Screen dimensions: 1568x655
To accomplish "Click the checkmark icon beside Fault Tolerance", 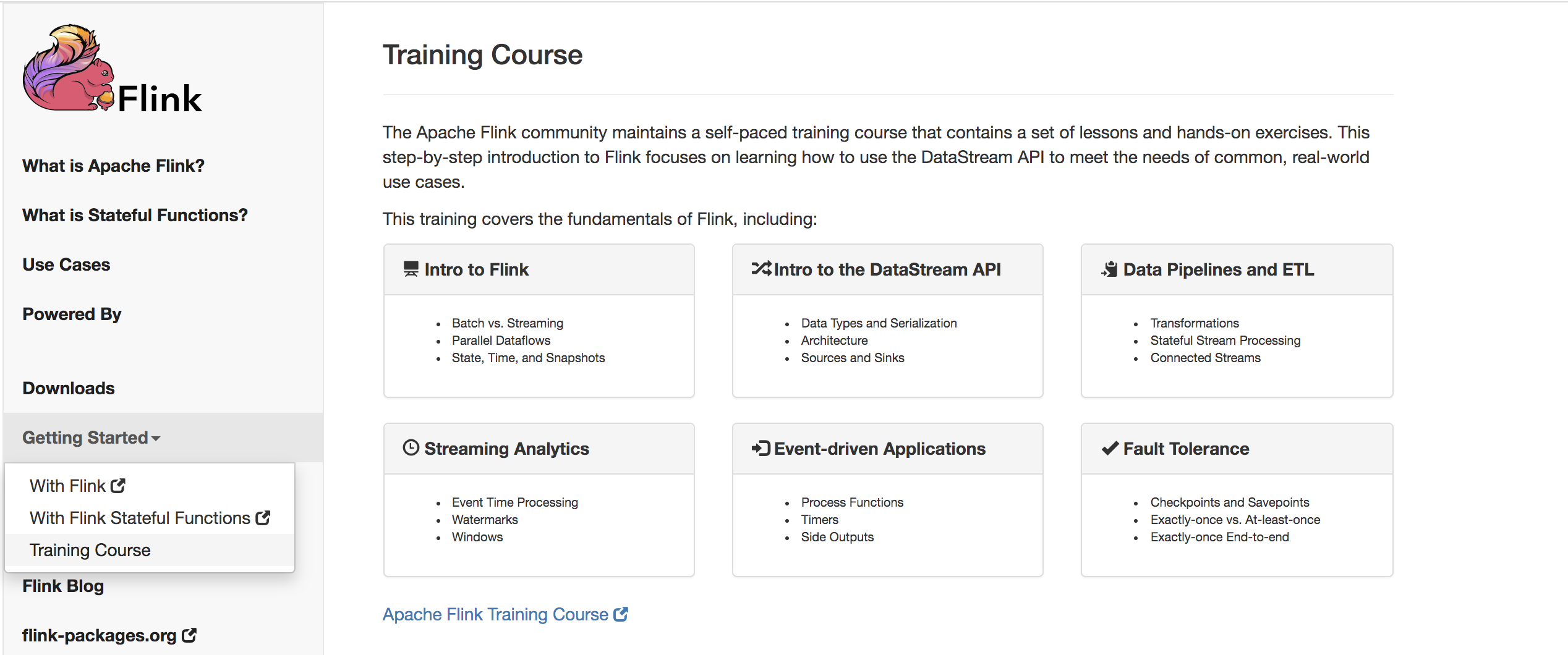I will (x=1110, y=449).
